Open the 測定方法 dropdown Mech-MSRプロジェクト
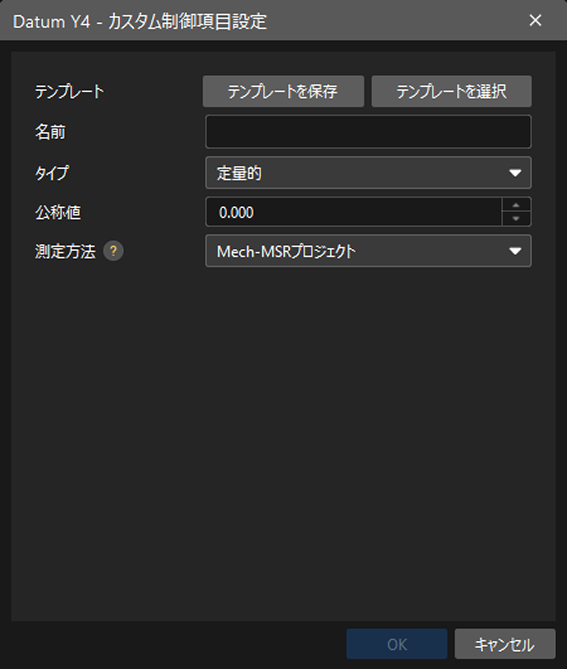567x669 pixels. coord(368,251)
